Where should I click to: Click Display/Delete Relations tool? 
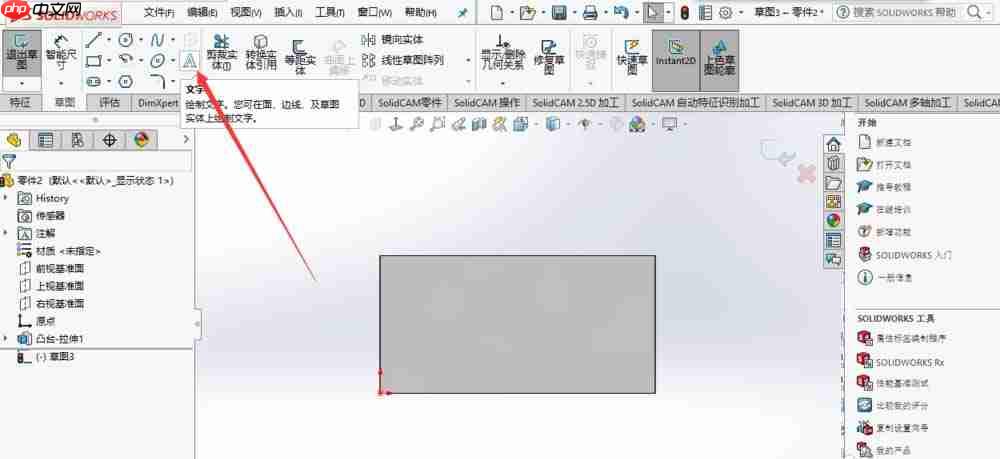coord(503,52)
